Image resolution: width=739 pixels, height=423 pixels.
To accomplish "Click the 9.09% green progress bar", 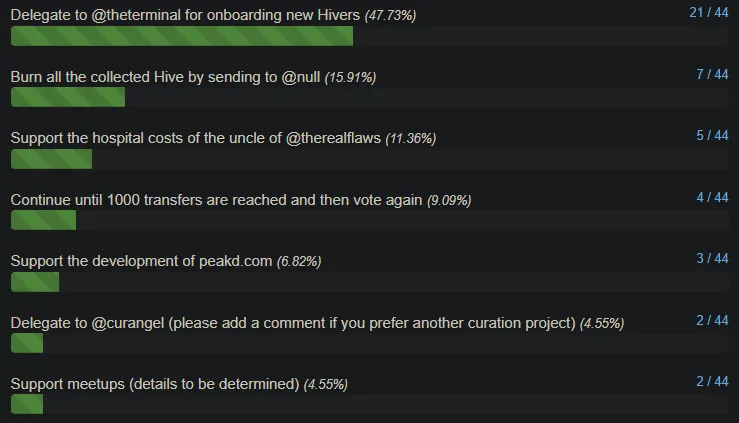I will [43, 220].
